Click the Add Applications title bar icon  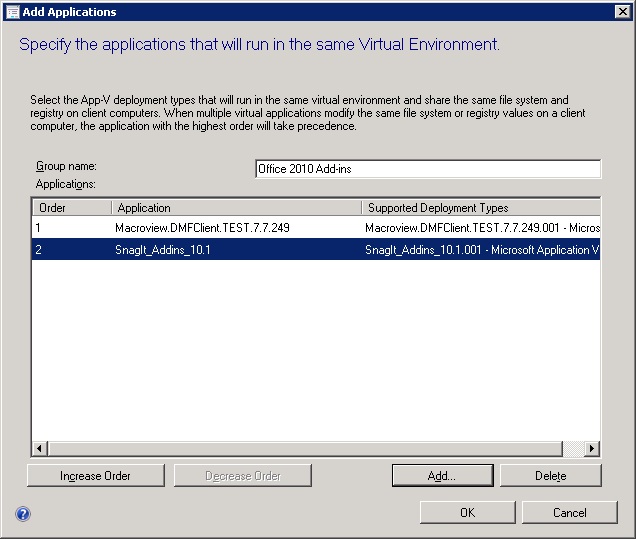pyautogui.click(x=11, y=12)
